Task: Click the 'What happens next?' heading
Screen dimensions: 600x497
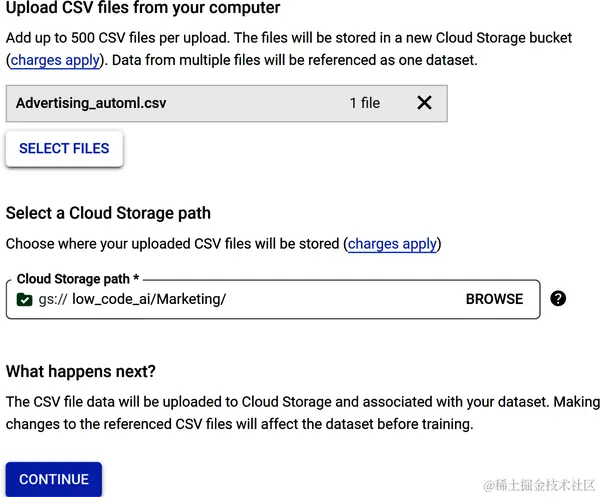Action: pos(81,372)
